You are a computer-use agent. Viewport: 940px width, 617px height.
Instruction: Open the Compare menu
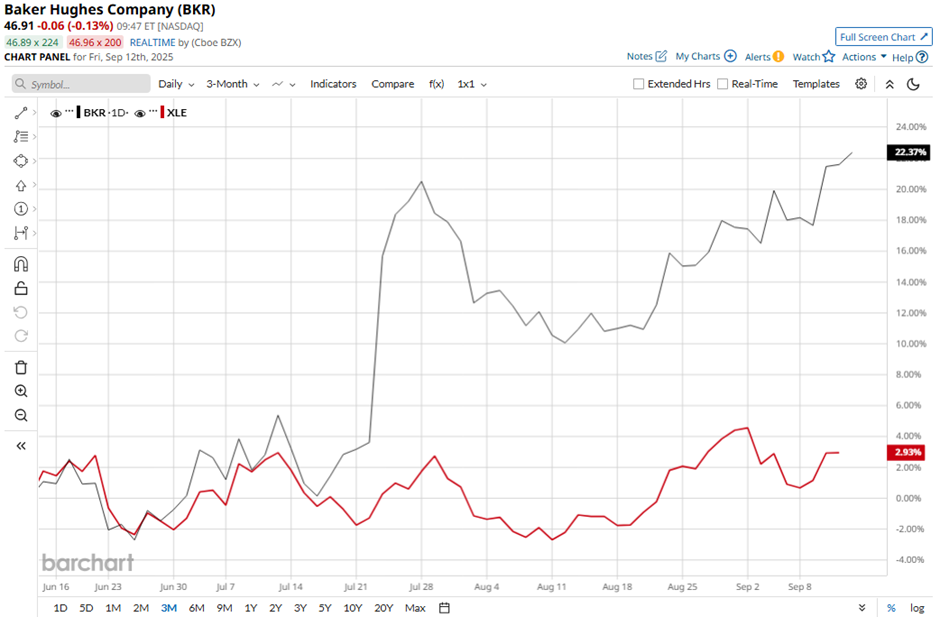click(x=393, y=84)
